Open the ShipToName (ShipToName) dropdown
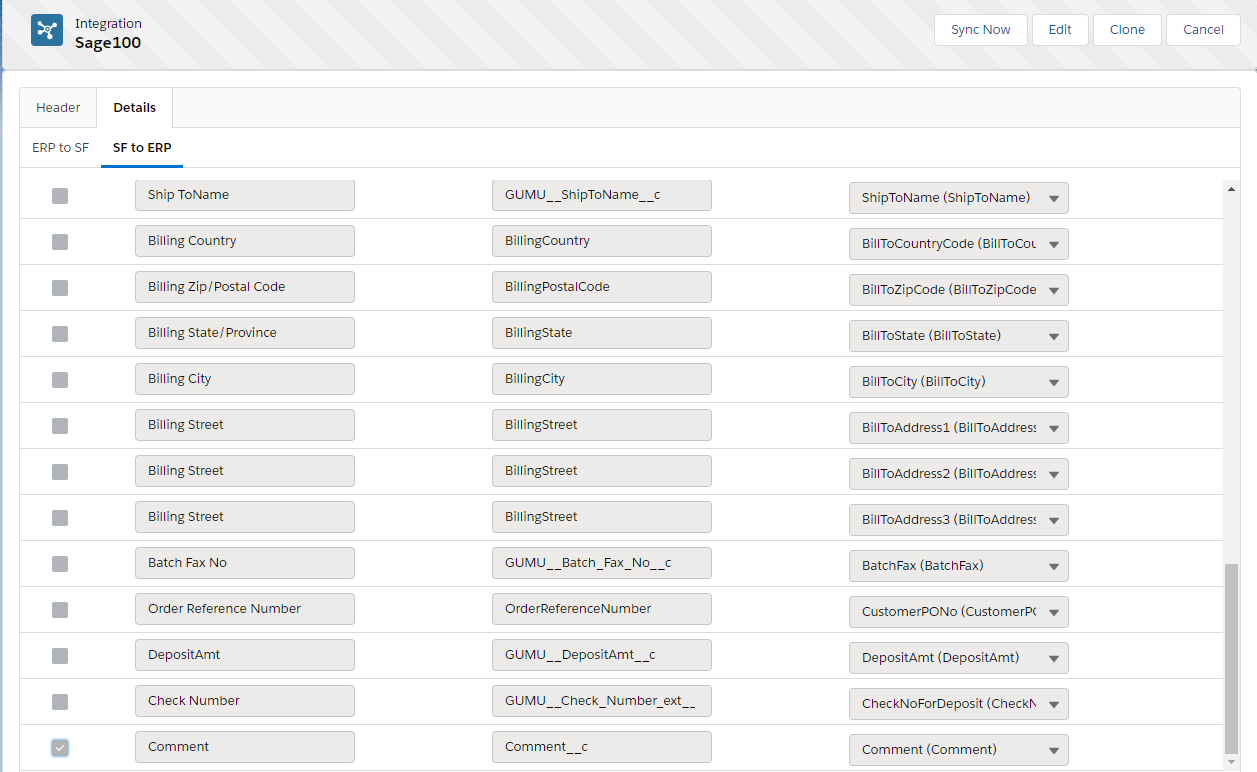 958,198
